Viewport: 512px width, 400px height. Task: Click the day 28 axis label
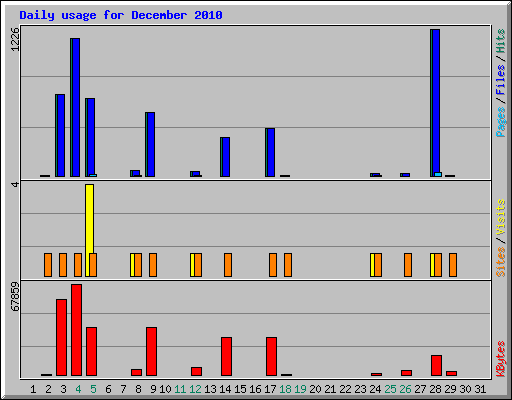click(x=435, y=389)
